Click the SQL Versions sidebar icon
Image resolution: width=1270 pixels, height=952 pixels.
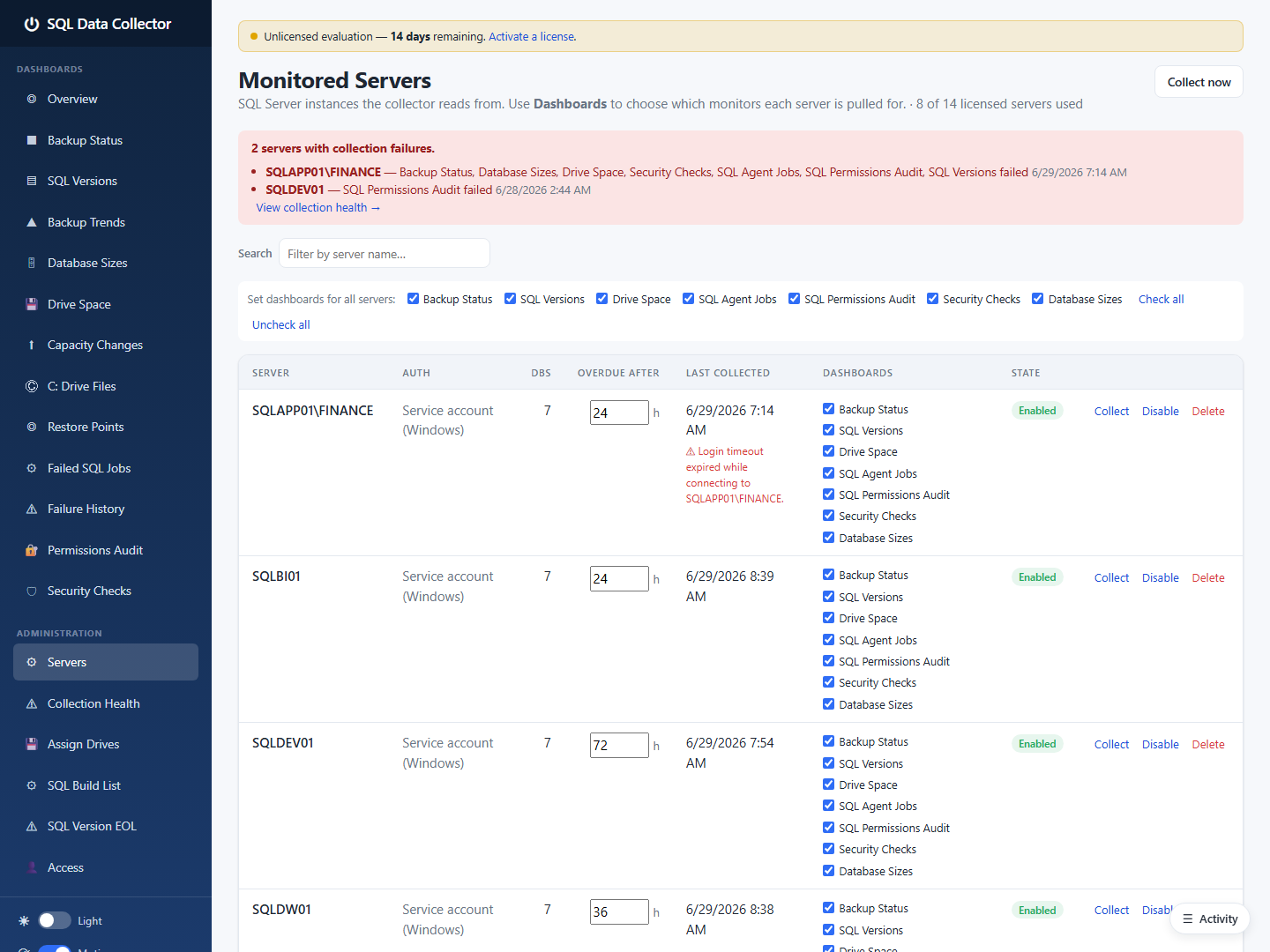point(32,182)
